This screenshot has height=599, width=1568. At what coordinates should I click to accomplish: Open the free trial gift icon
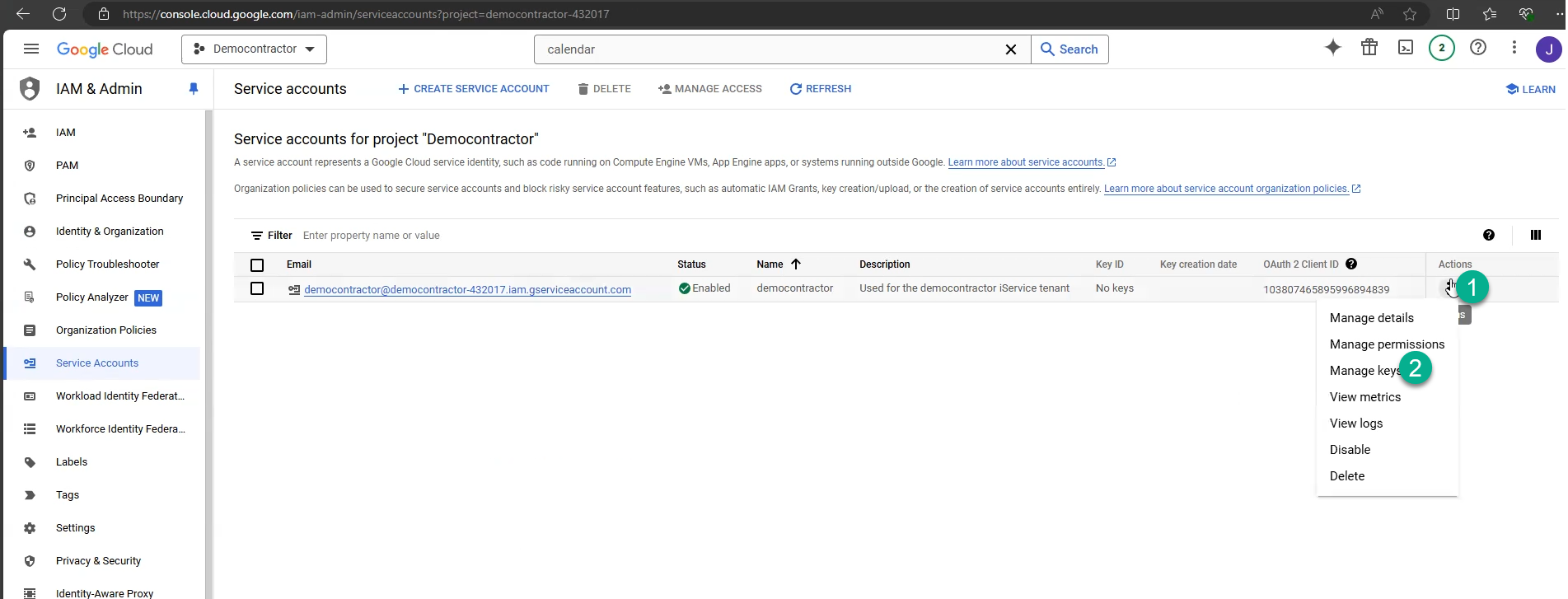(x=1369, y=48)
